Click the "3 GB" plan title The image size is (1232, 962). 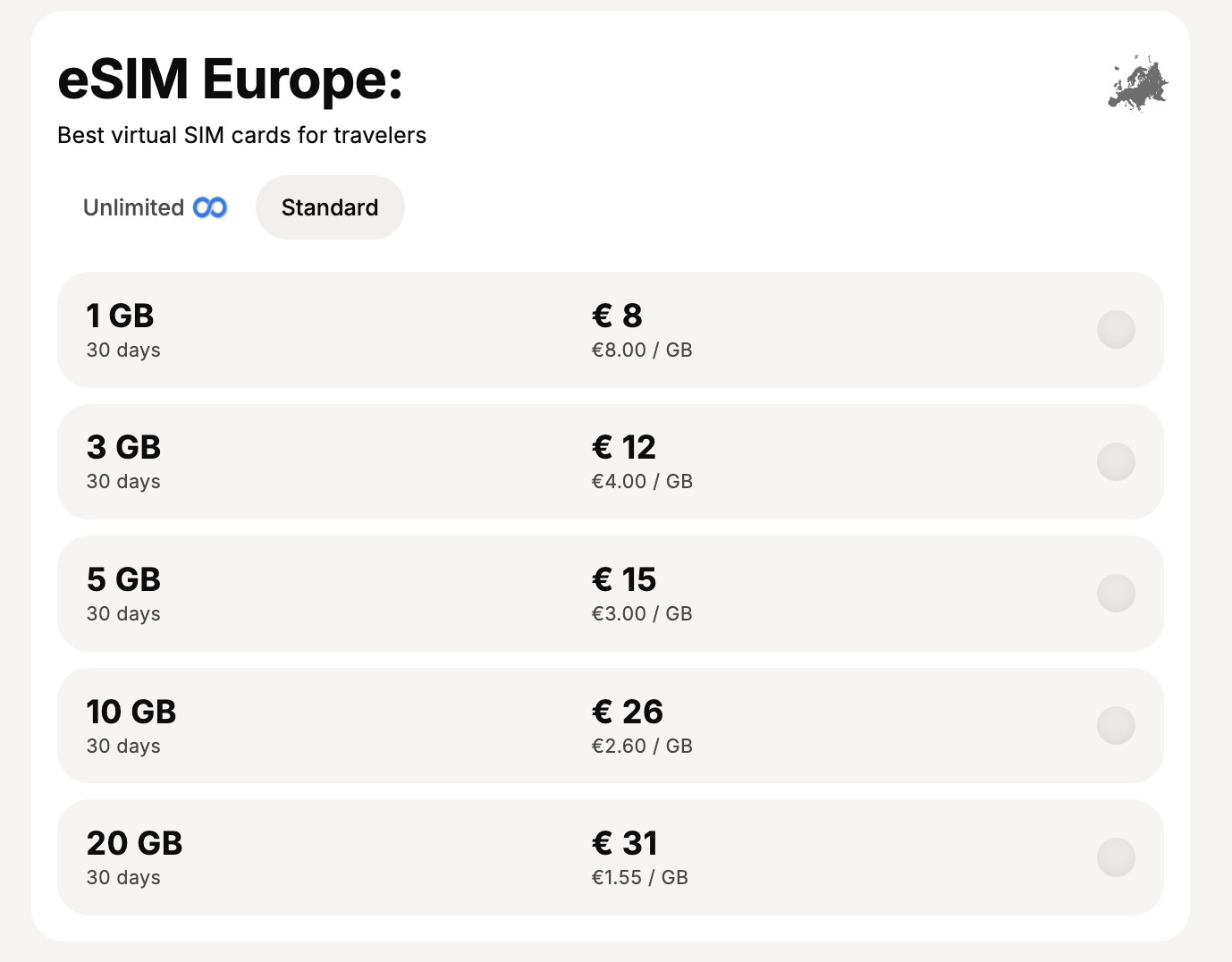[123, 447]
